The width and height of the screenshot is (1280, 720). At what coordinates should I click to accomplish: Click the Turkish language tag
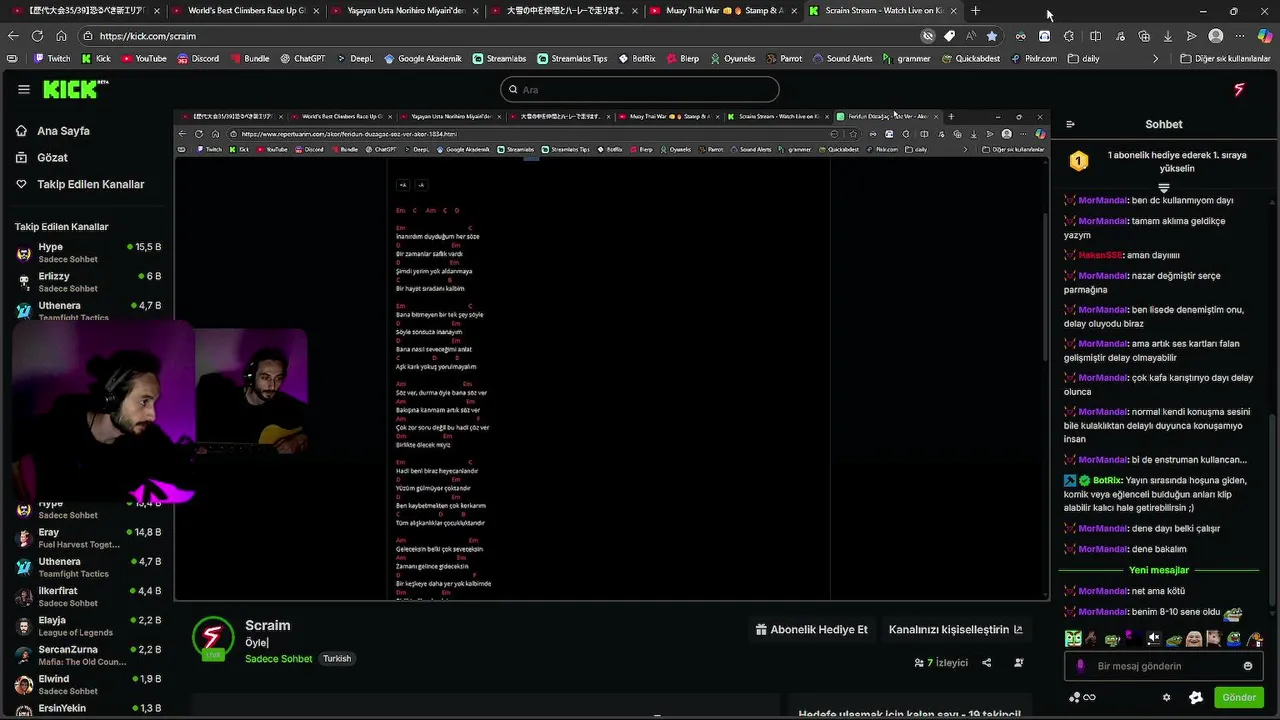coord(337,659)
